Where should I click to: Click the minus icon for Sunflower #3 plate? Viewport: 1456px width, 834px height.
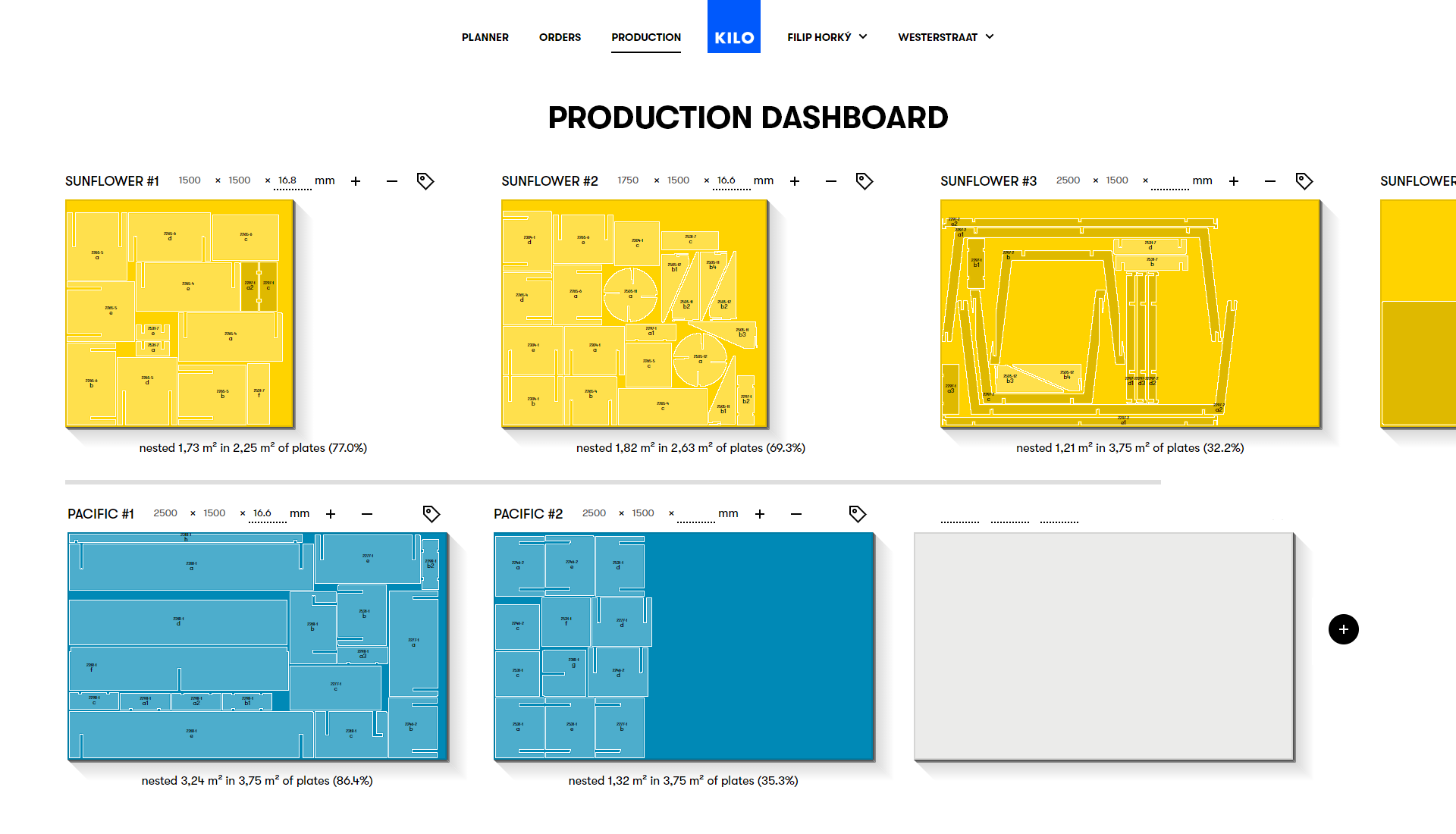1270,181
